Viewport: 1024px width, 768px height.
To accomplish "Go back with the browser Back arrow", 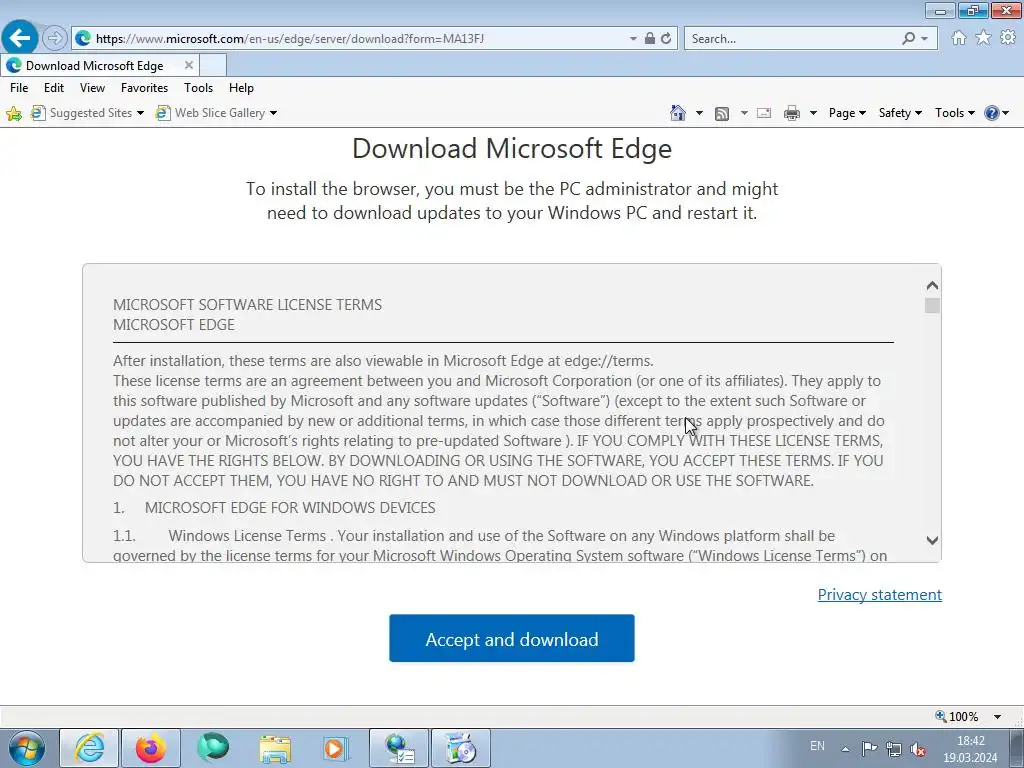I will pos(20,38).
